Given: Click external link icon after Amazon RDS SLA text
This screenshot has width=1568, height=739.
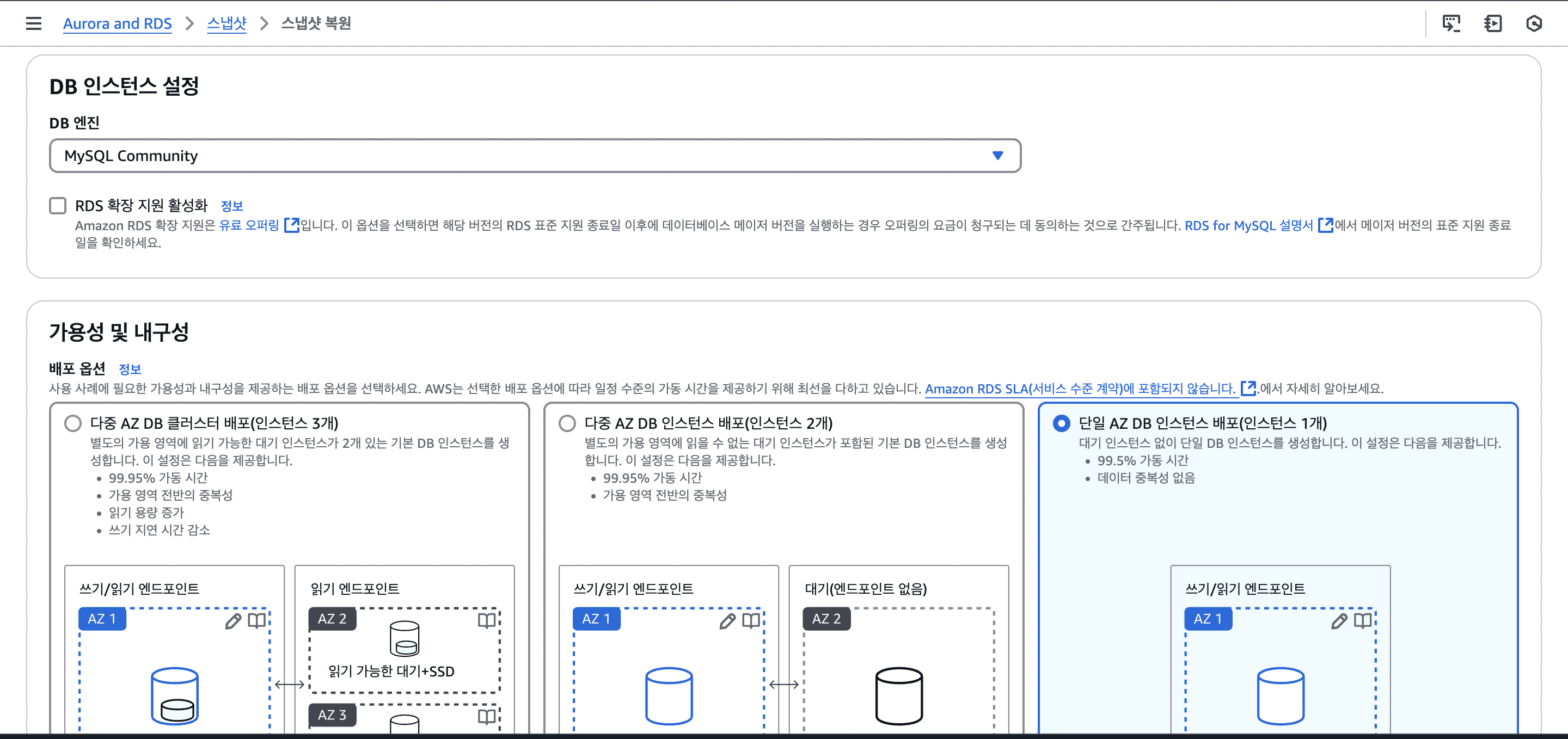Looking at the screenshot, I should point(1247,388).
